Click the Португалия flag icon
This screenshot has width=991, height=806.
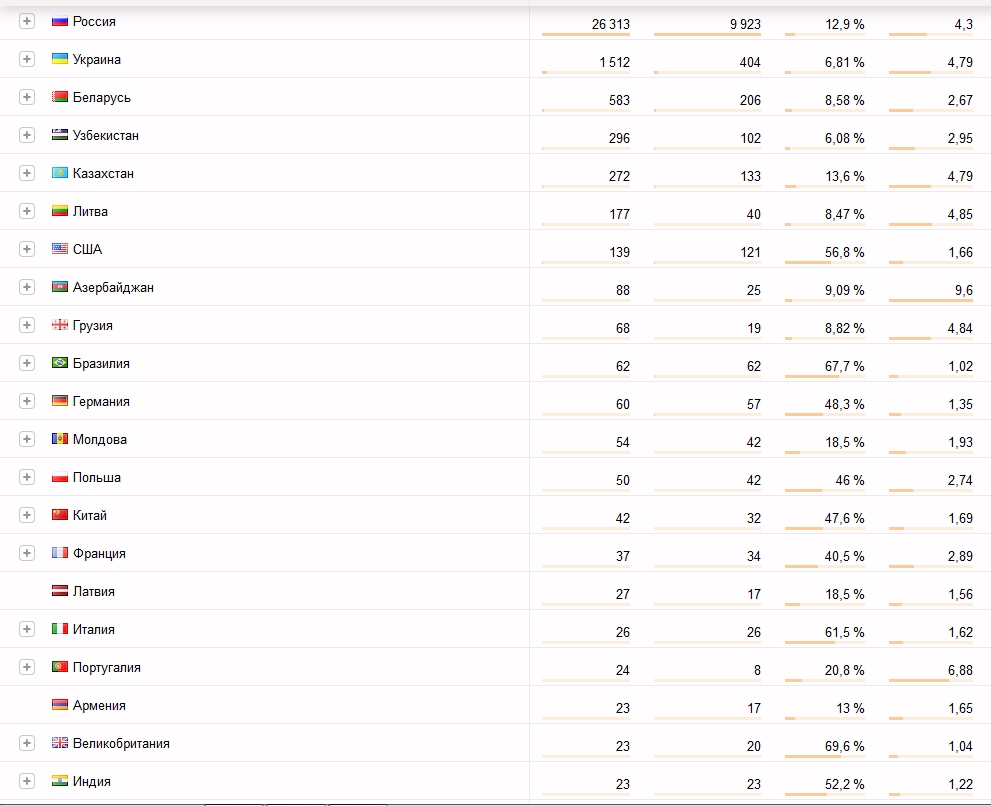[x=59, y=666]
